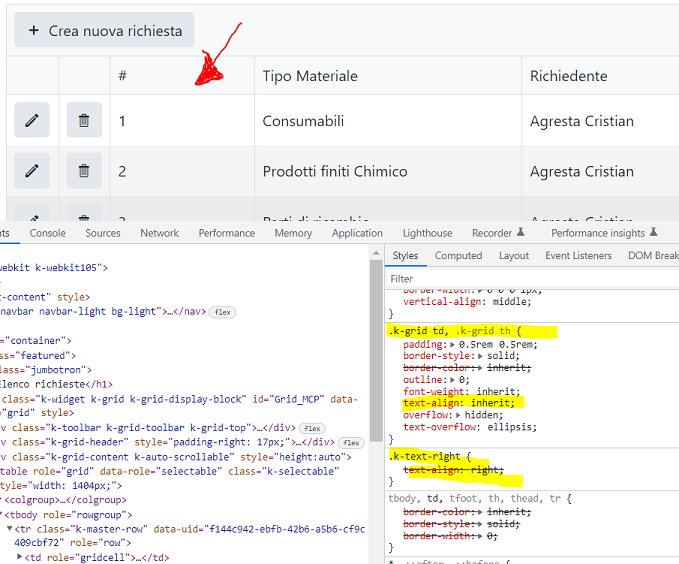This screenshot has width=679, height=564.
Task: Expand the td gridcell node
Action: (18, 558)
